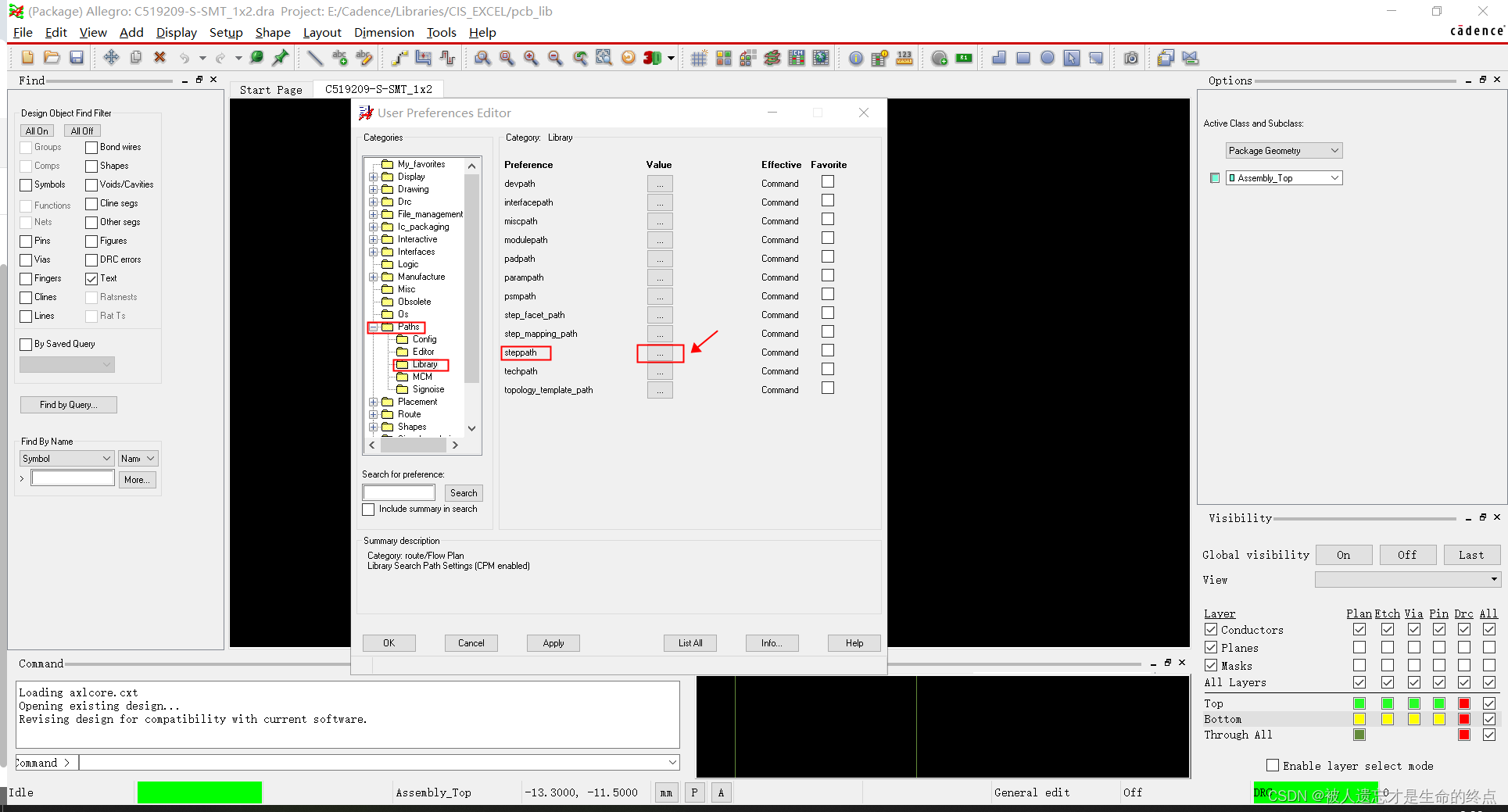Expand the Manufacture category node
Viewport: 1508px width, 812px height.
374,277
